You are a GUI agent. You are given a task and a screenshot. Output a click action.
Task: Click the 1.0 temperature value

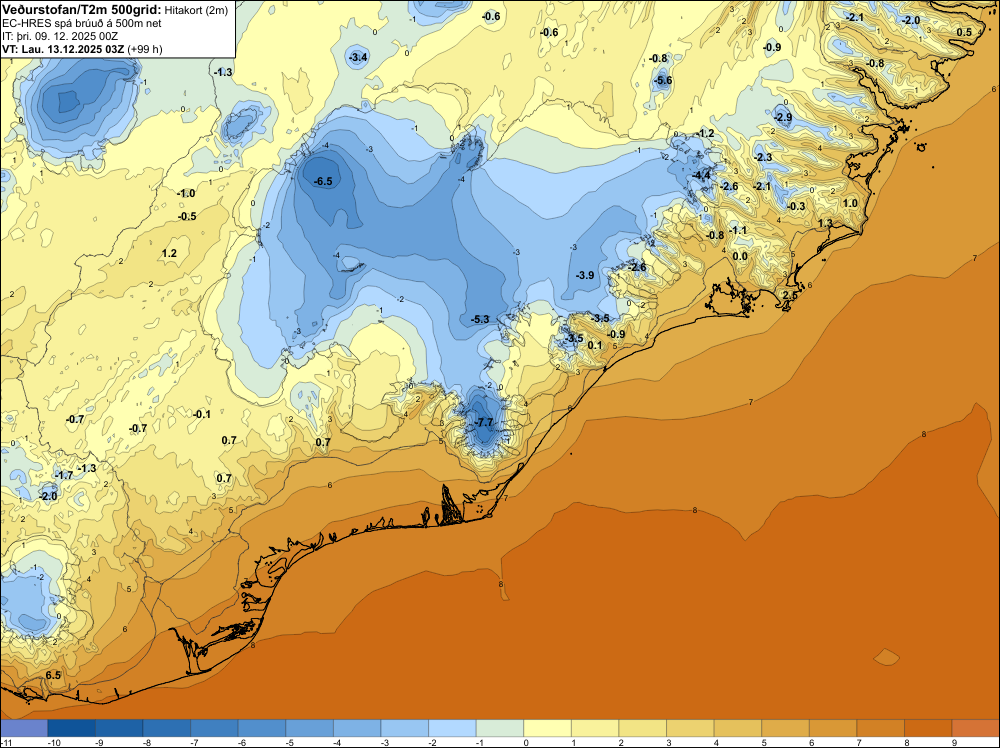click(x=850, y=203)
